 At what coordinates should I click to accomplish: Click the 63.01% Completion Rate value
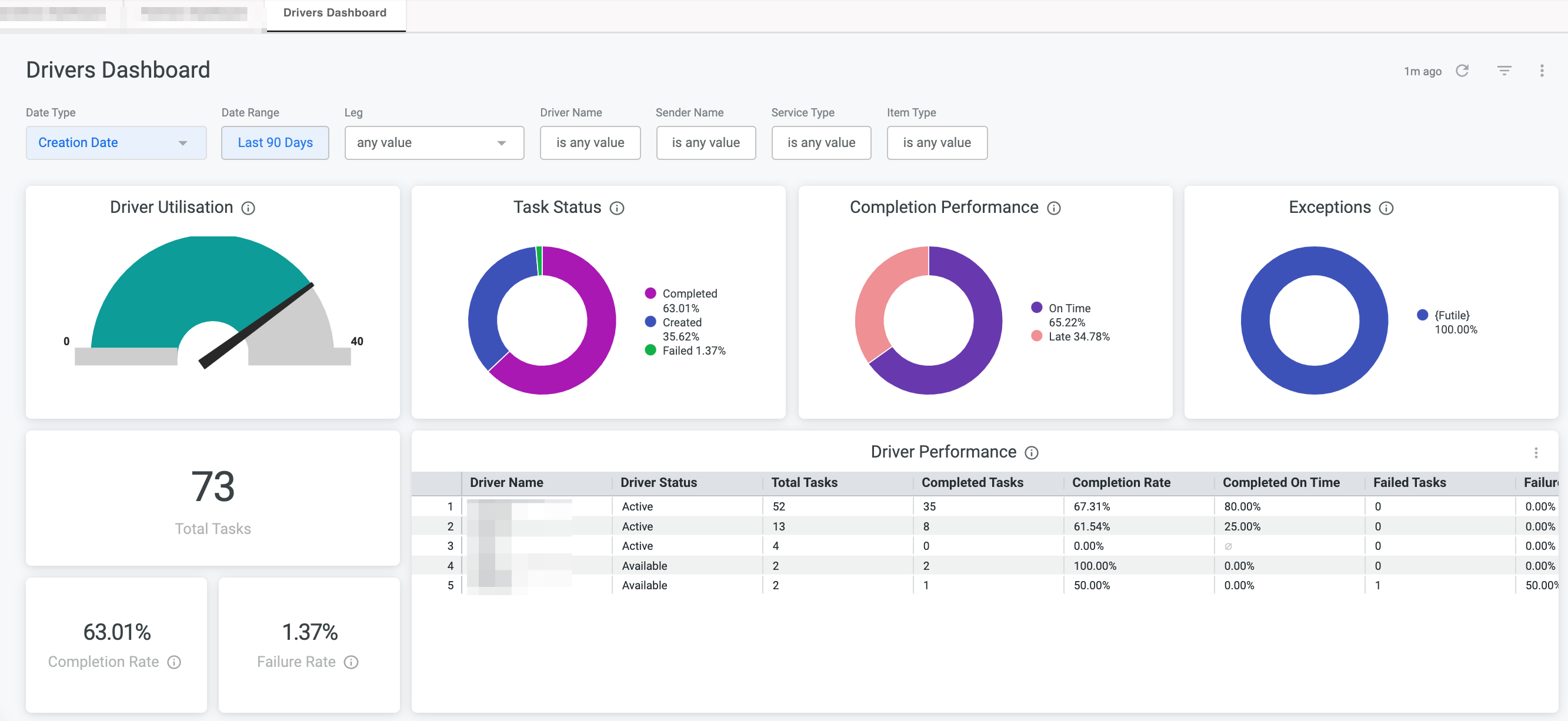[117, 632]
